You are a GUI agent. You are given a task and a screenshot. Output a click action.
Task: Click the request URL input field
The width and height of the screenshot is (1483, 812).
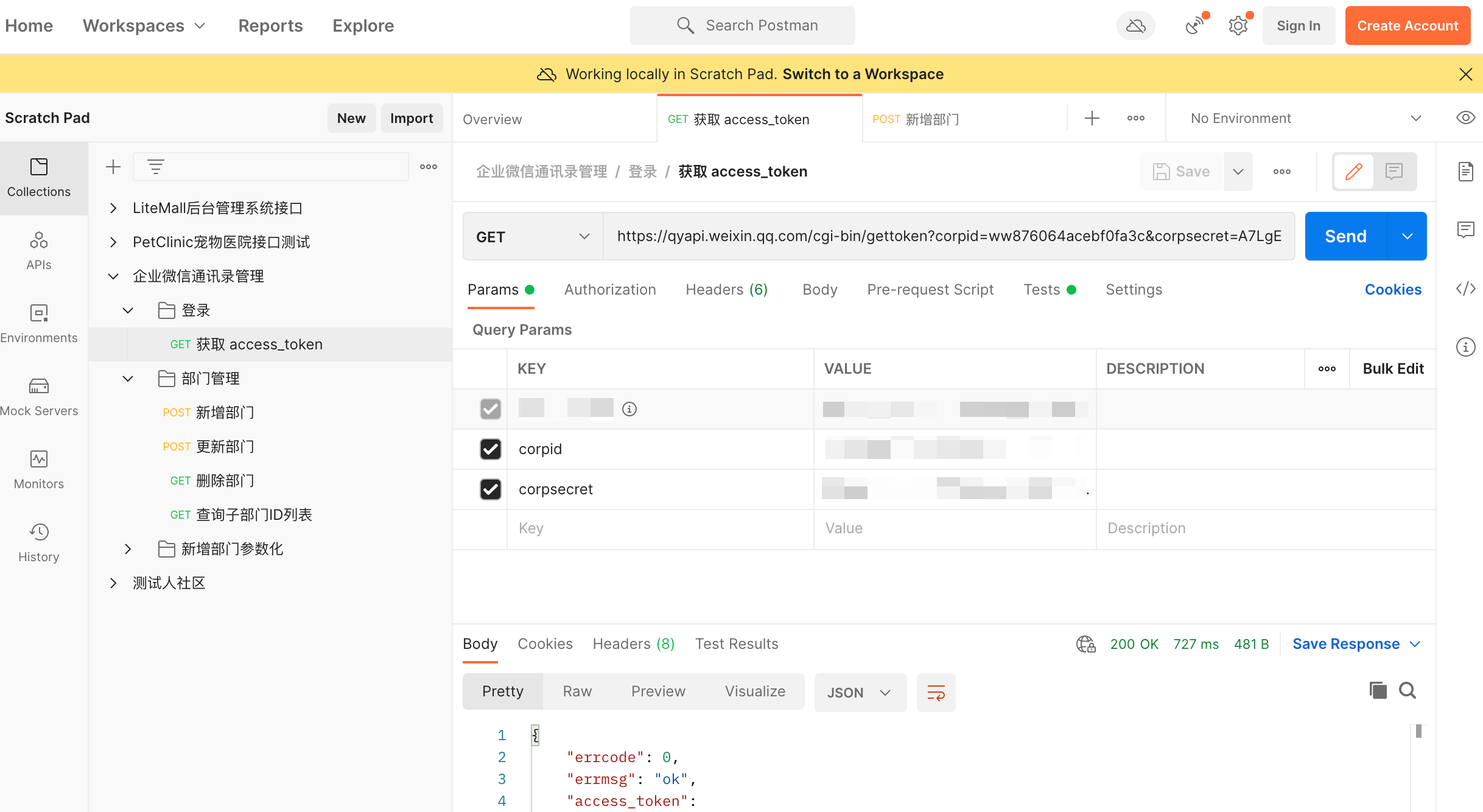click(948, 236)
